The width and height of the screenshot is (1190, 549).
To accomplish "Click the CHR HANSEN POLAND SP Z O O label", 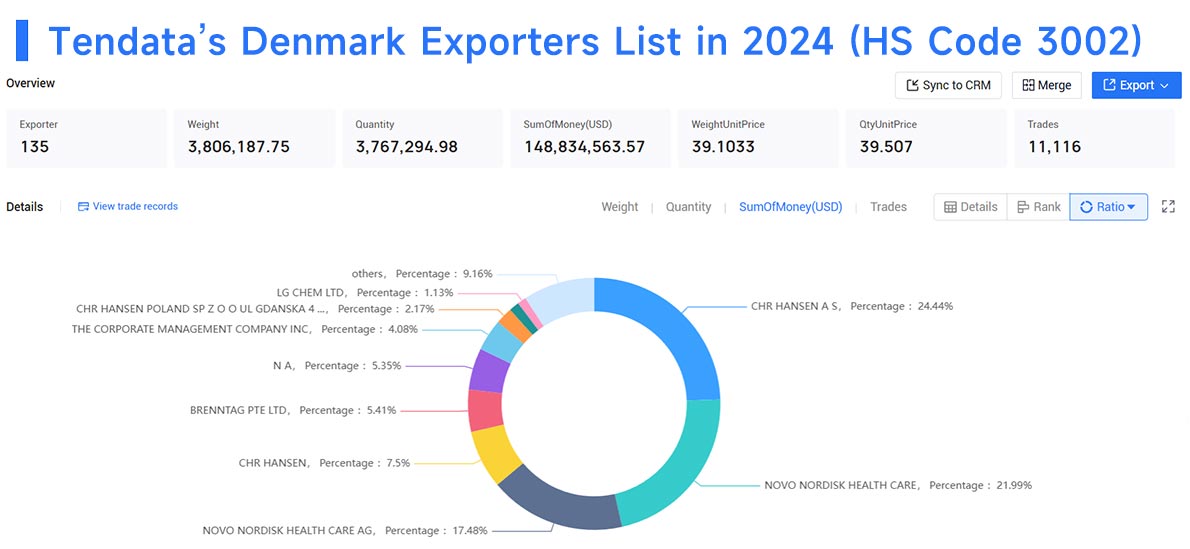I will pyautogui.click(x=255, y=309).
